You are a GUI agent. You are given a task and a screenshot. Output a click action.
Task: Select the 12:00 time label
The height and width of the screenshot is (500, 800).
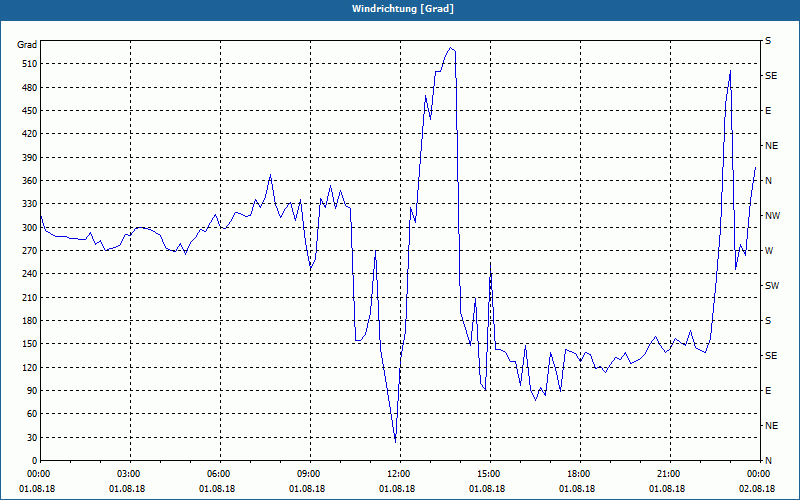coord(399,474)
